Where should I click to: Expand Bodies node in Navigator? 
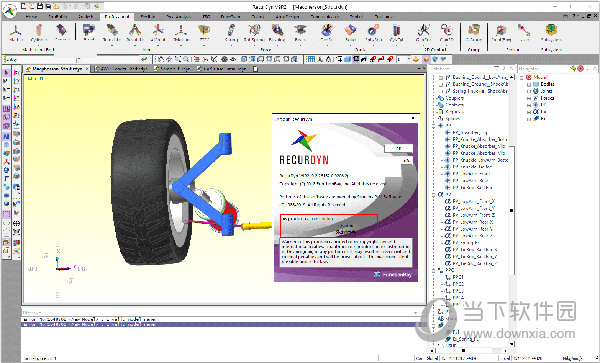click(x=529, y=84)
